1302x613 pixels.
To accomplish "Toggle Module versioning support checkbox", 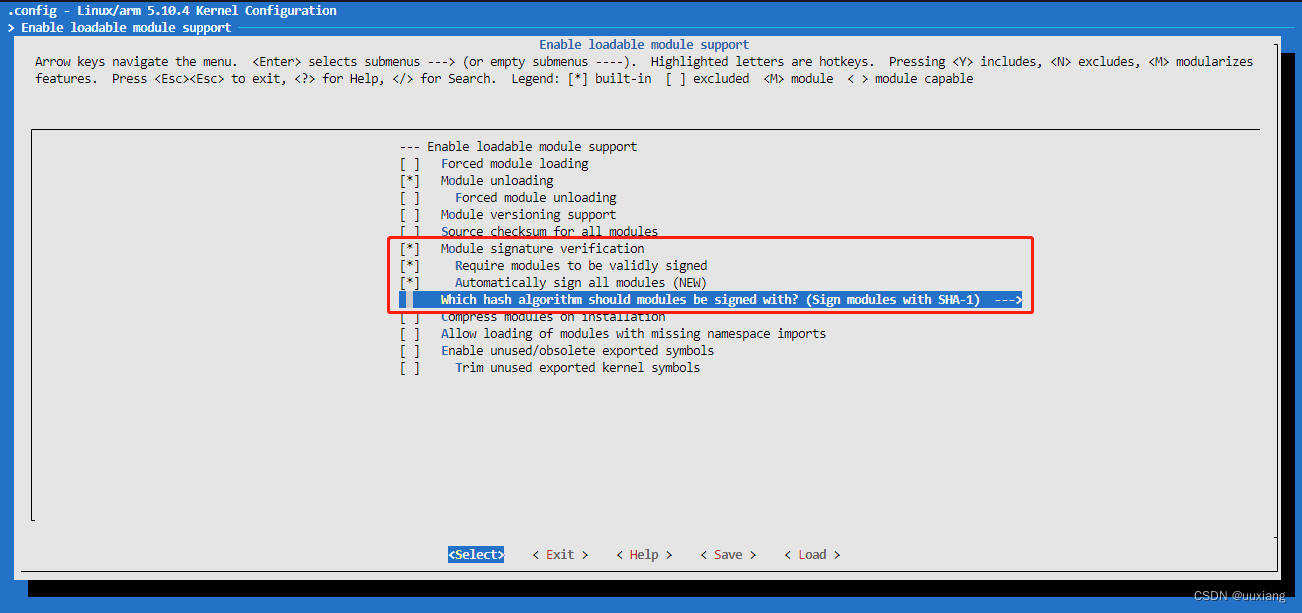I will (410, 215).
